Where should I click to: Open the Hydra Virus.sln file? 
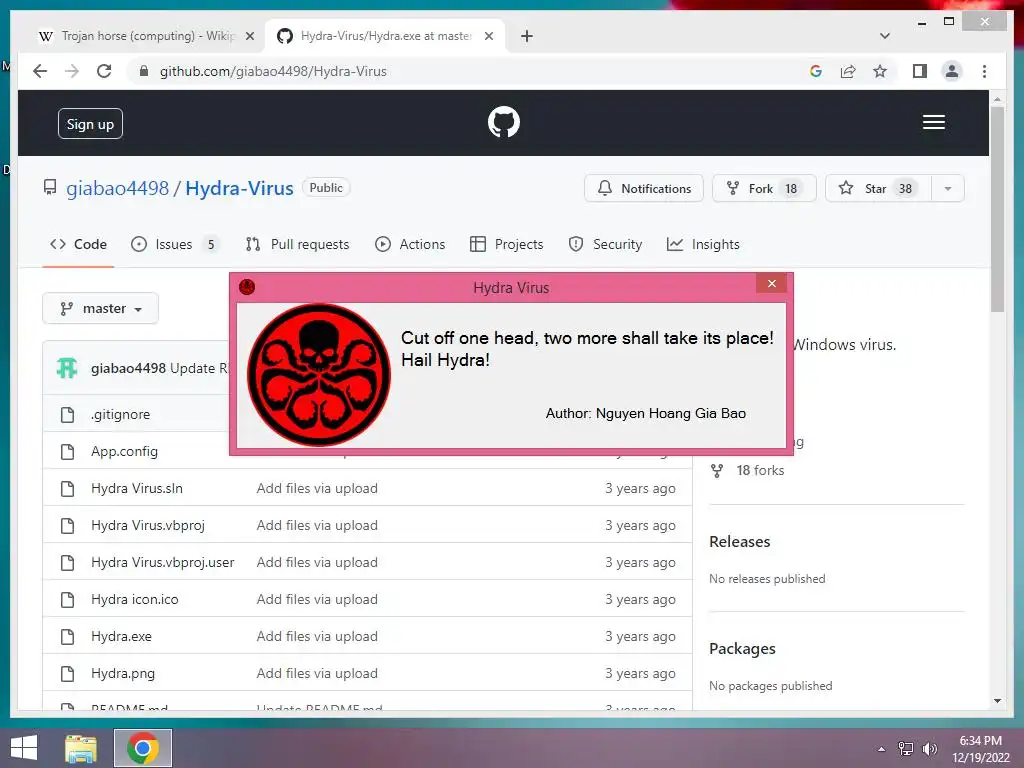click(136, 488)
